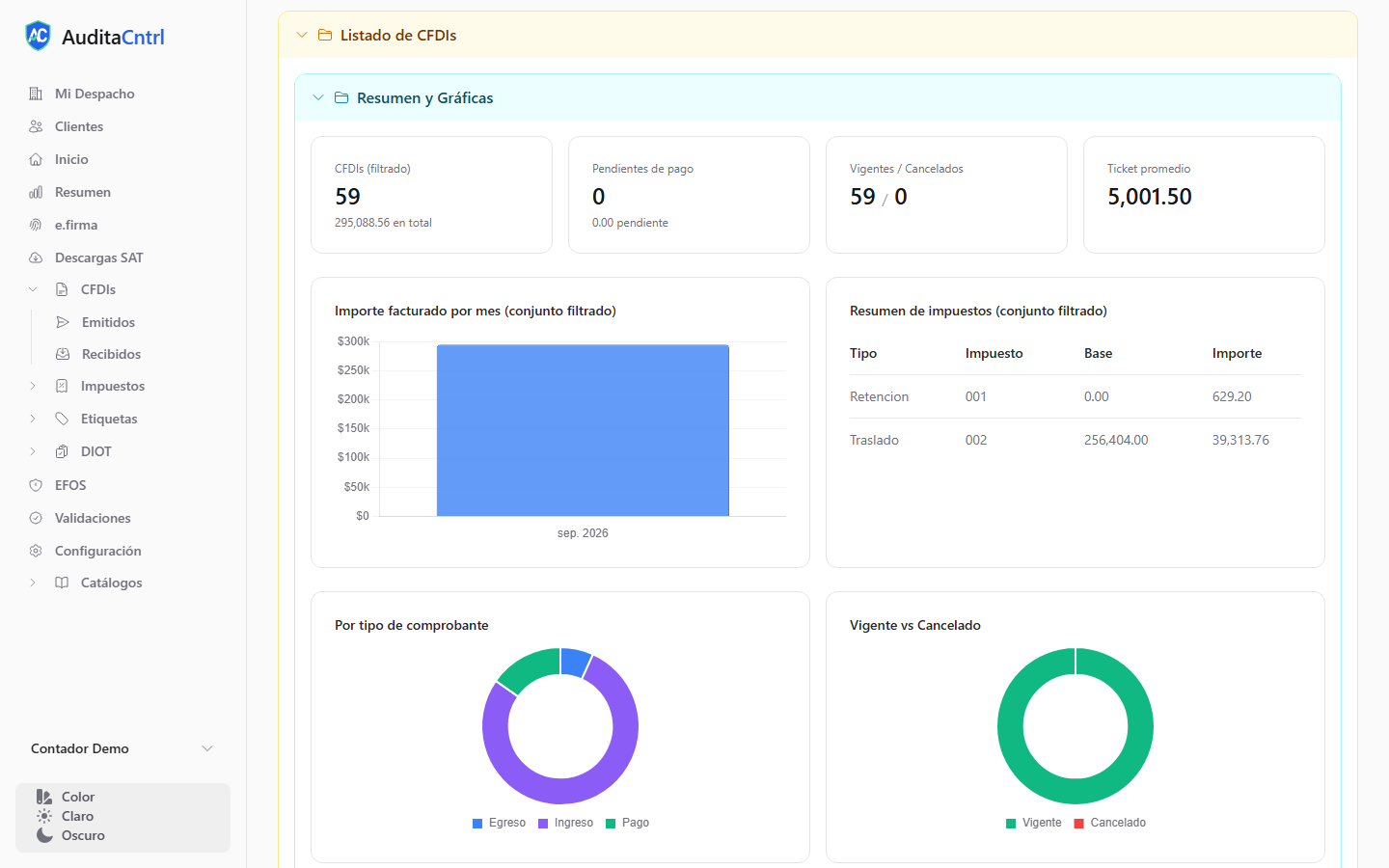Click the Catálogos book icon
This screenshot has width=1389, height=868.
point(62,583)
